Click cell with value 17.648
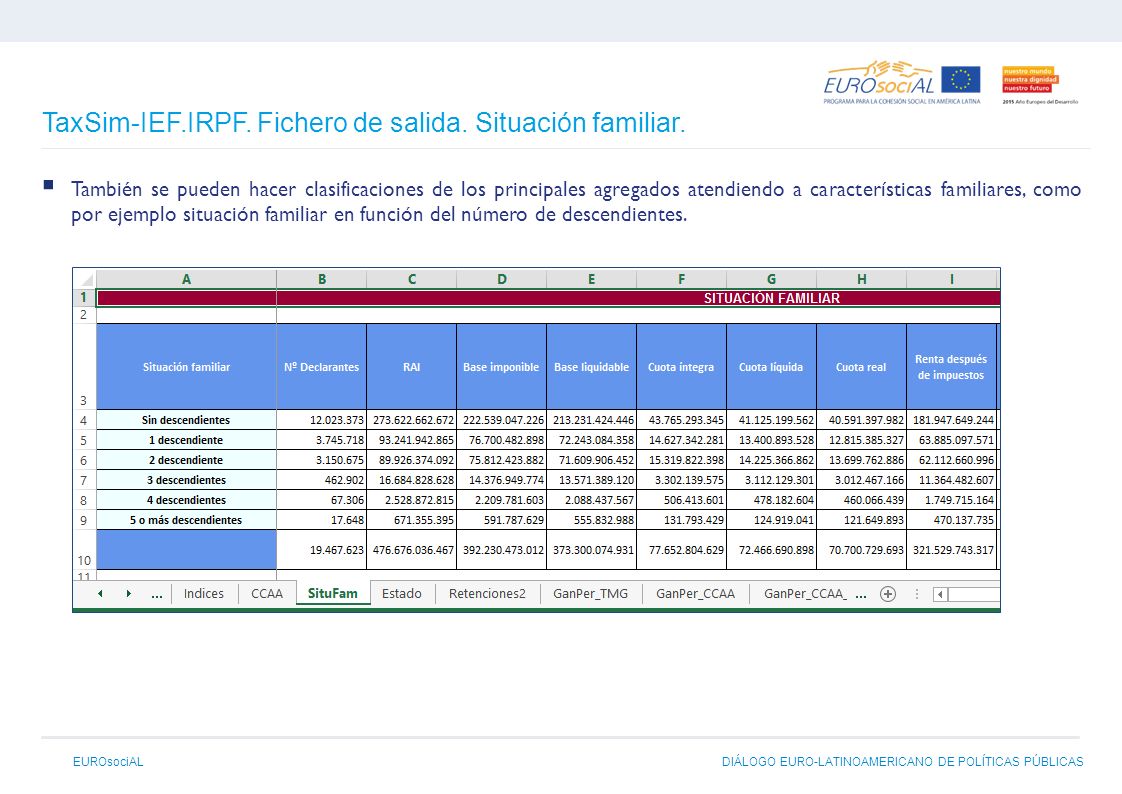 [322, 520]
